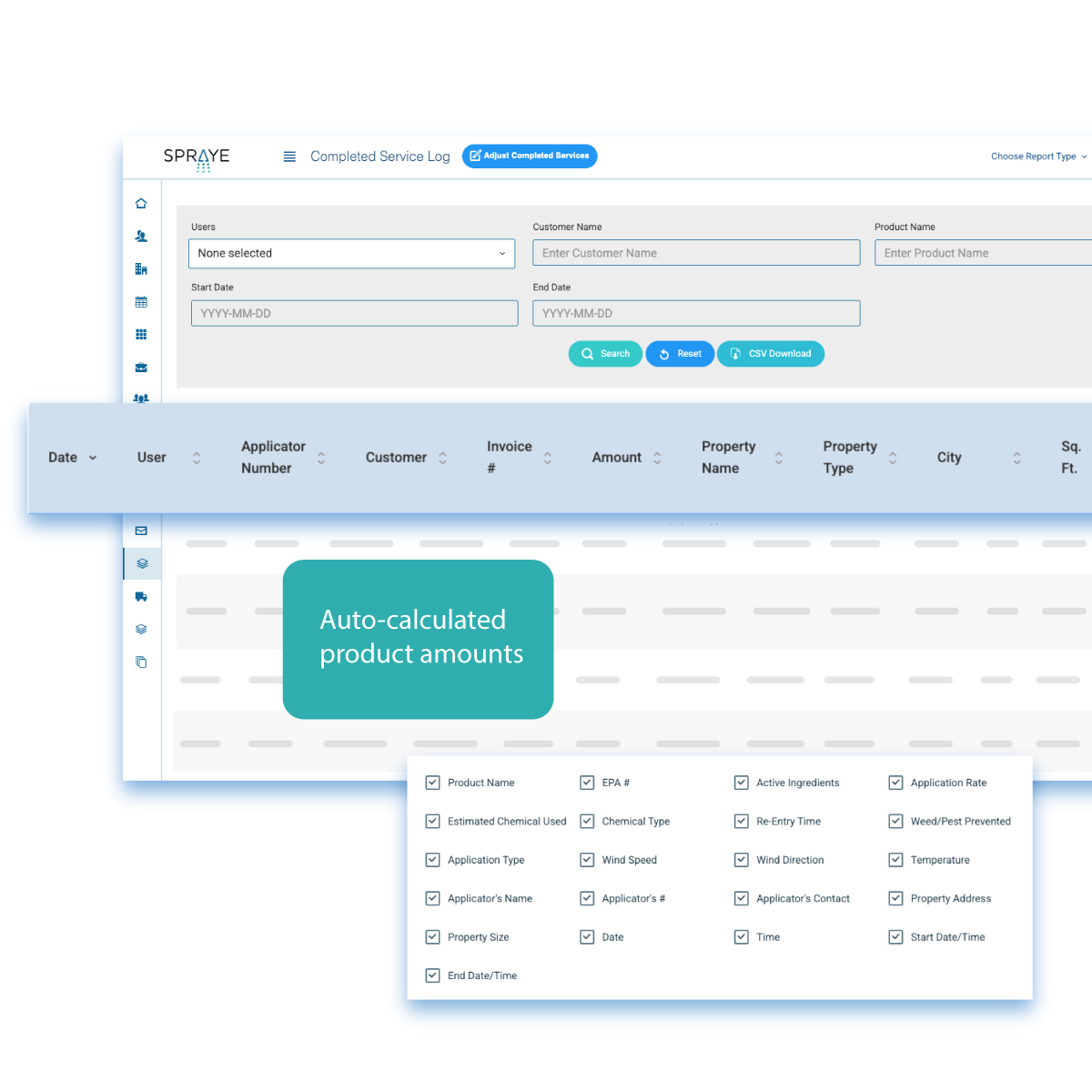Click the buildings icon in sidebar
This screenshot has width=1092, height=1092.
click(141, 269)
